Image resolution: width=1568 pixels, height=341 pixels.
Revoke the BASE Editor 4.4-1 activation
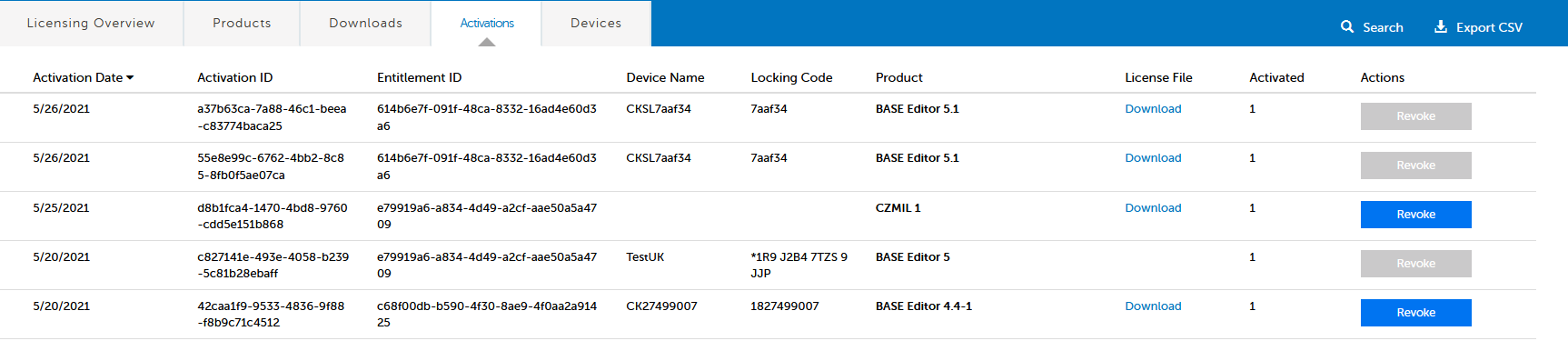(x=1415, y=313)
